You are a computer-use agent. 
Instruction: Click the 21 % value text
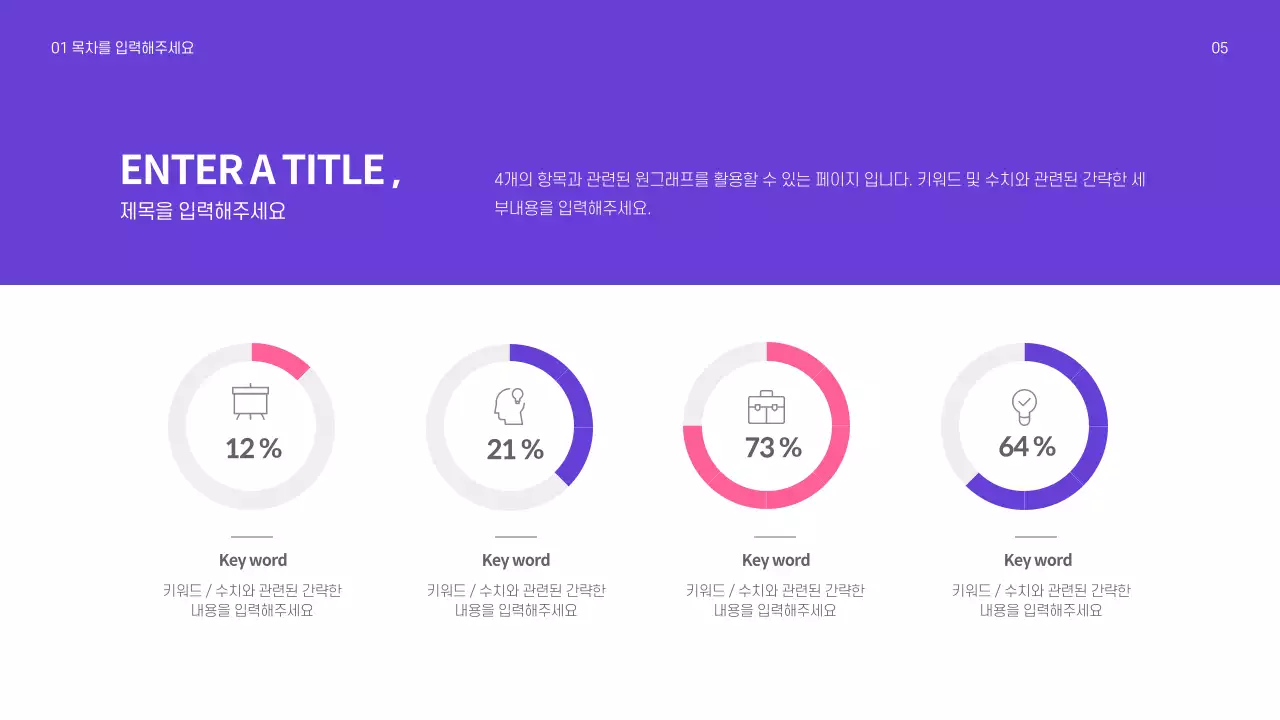click(515, 450)
